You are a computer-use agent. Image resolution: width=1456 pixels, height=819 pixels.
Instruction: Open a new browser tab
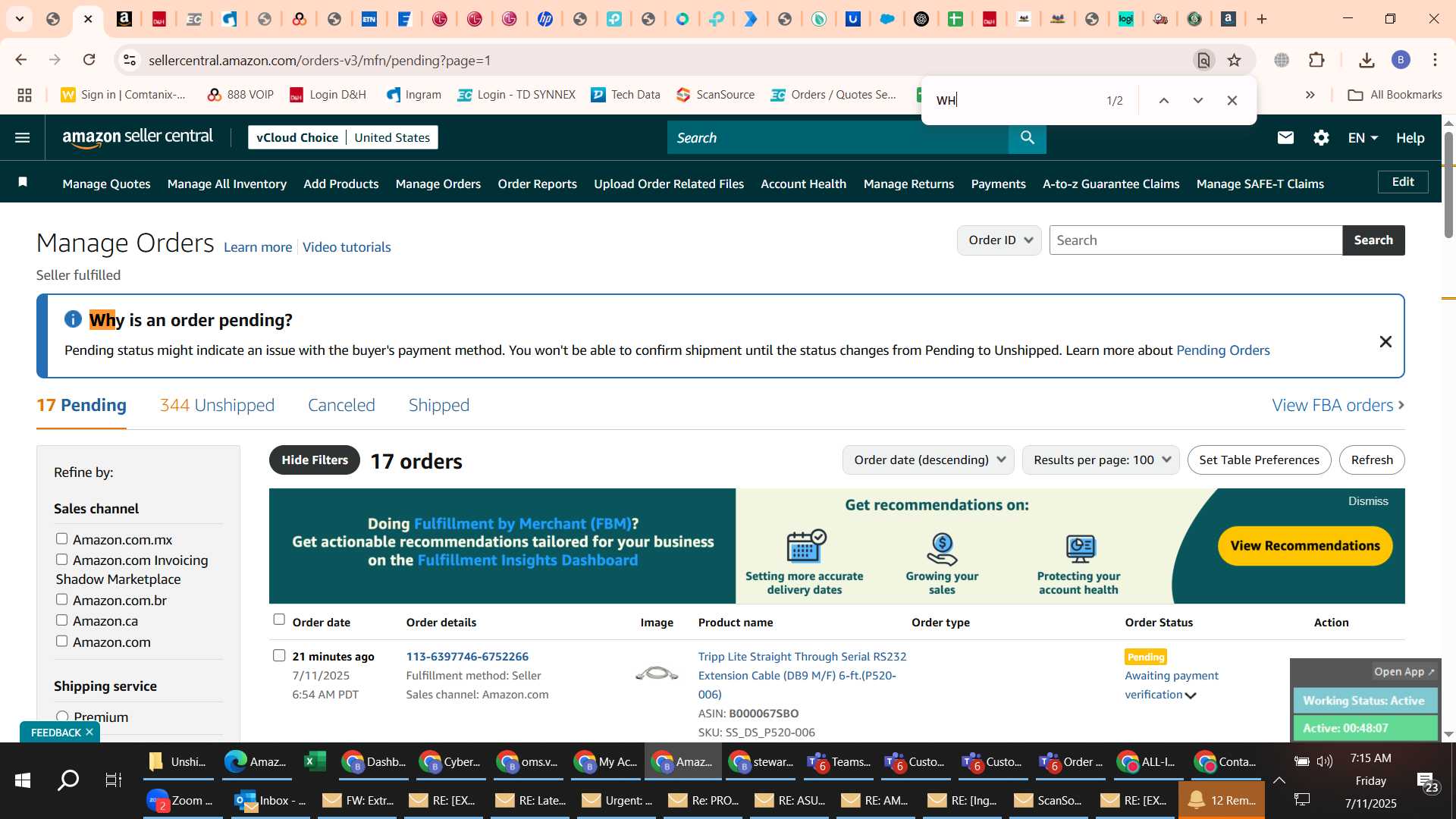click(x=1262, y=19)
